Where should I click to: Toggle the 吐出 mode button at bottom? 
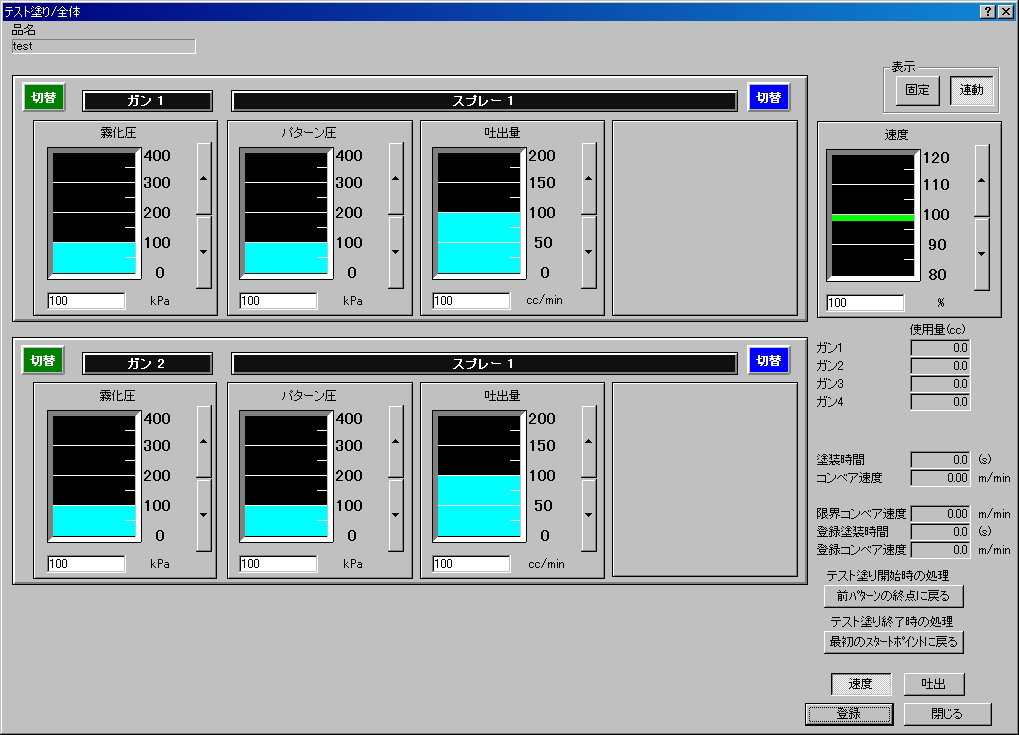[x=933, y=684]
